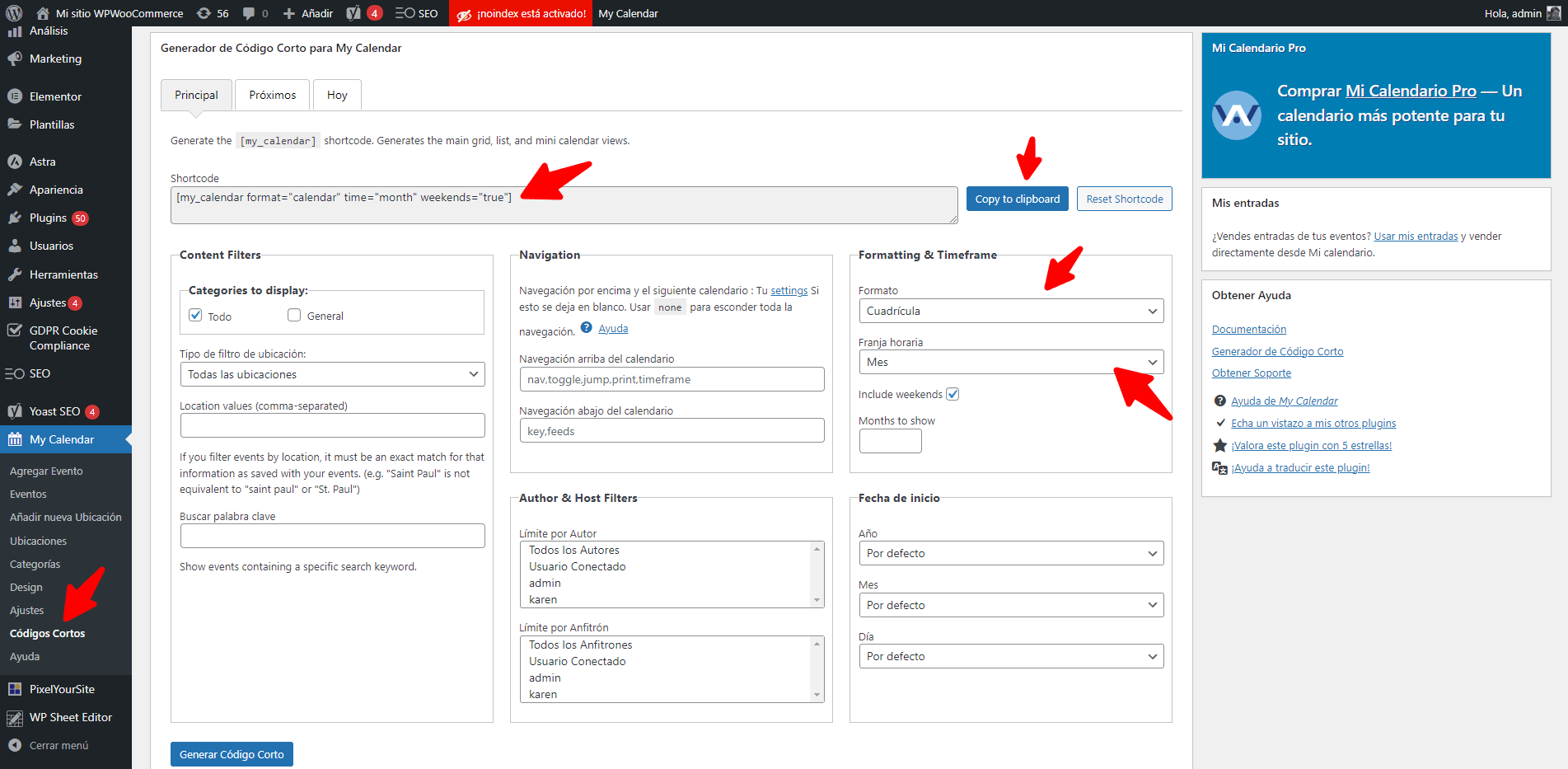The height and width of the screenshot is (769, 1568).
Task: Open Eventos submenu item
Action: [28, 495]
